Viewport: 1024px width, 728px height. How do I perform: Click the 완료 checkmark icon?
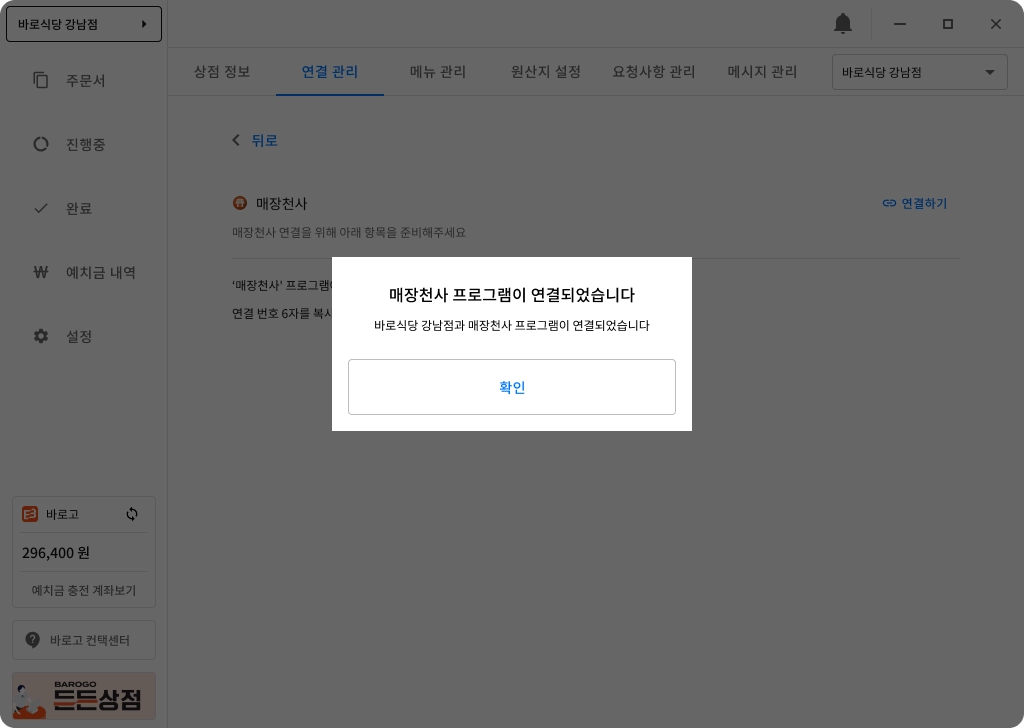(40, 208)
